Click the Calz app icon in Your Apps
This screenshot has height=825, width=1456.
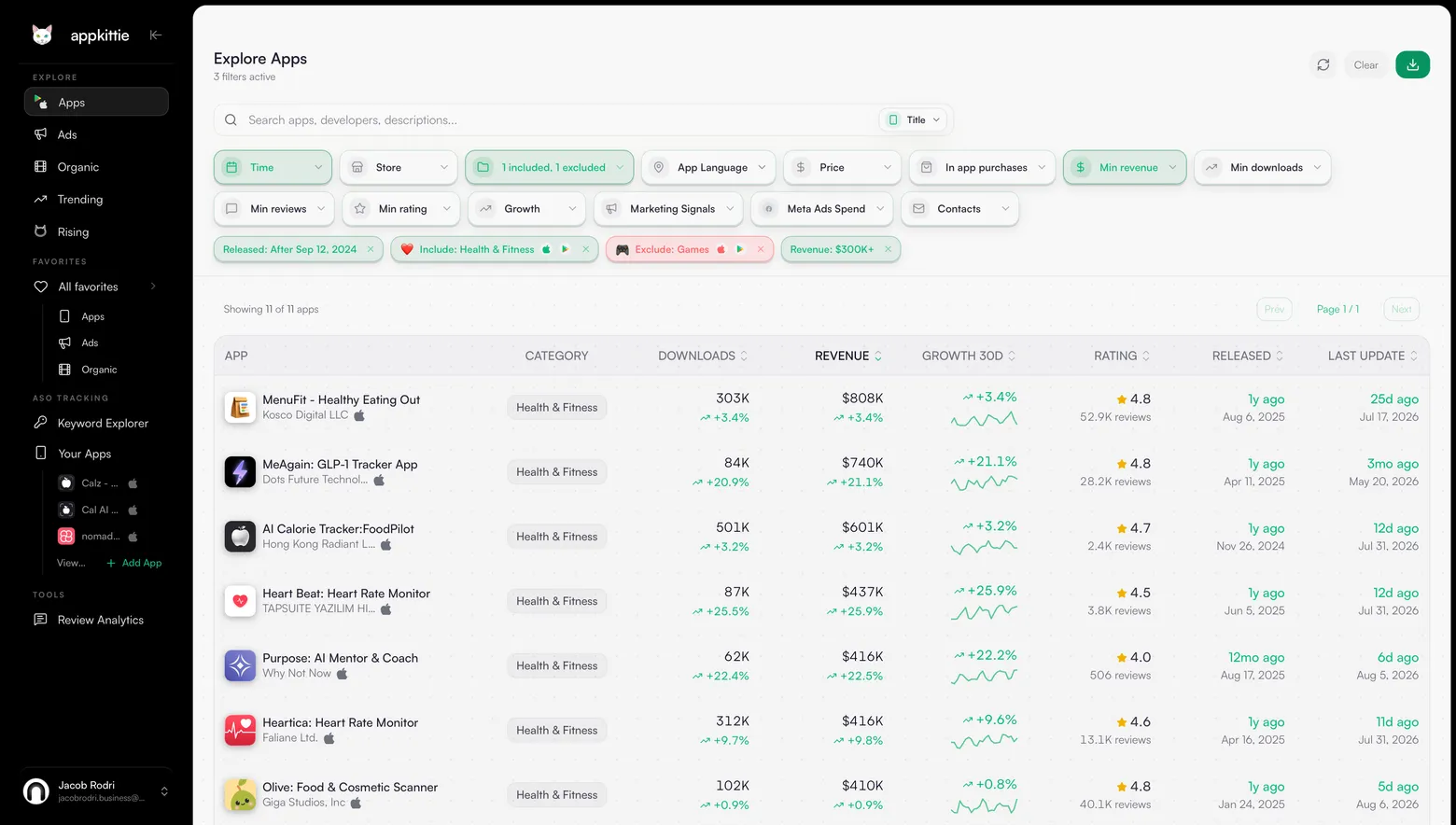click(66, 482)
